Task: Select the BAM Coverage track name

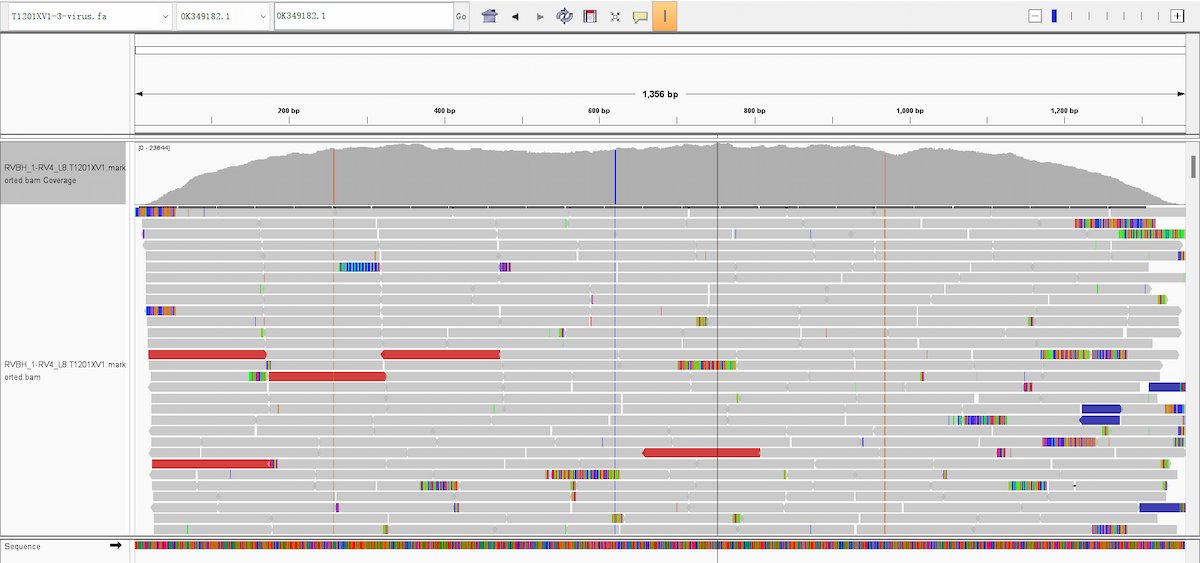Action: [64, 174]
